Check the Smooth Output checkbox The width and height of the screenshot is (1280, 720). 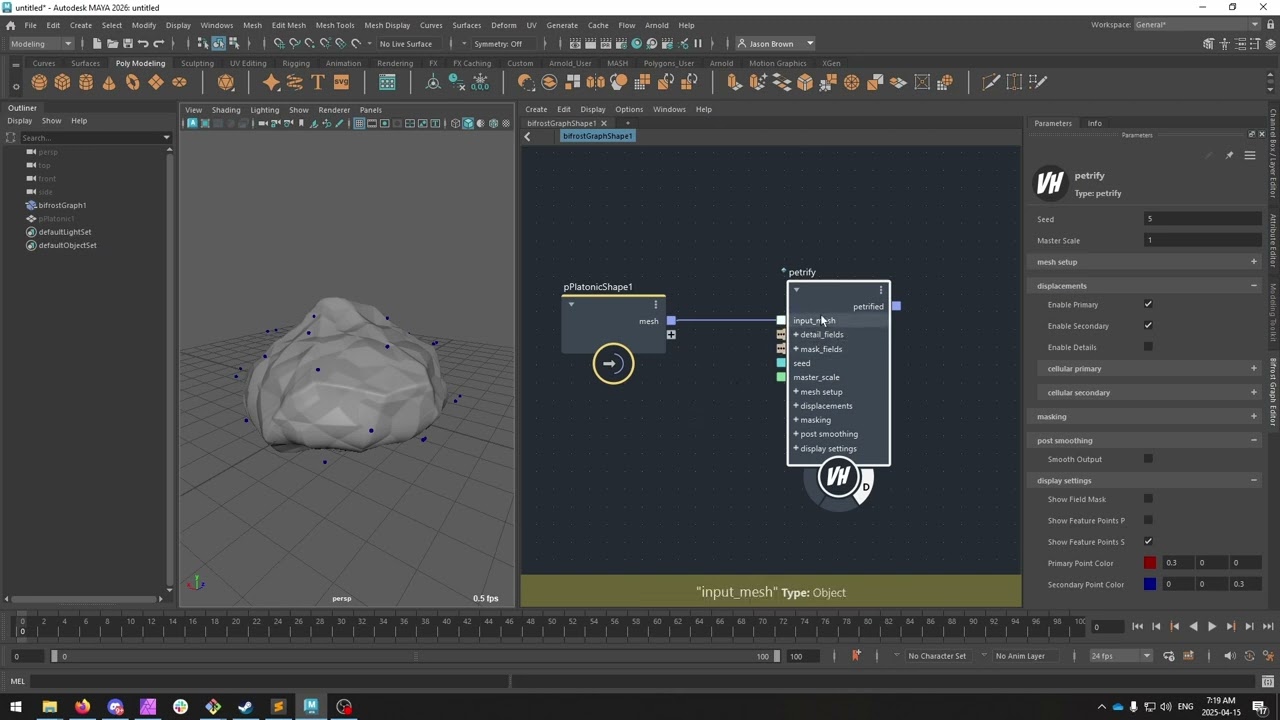coord(1148,459)
